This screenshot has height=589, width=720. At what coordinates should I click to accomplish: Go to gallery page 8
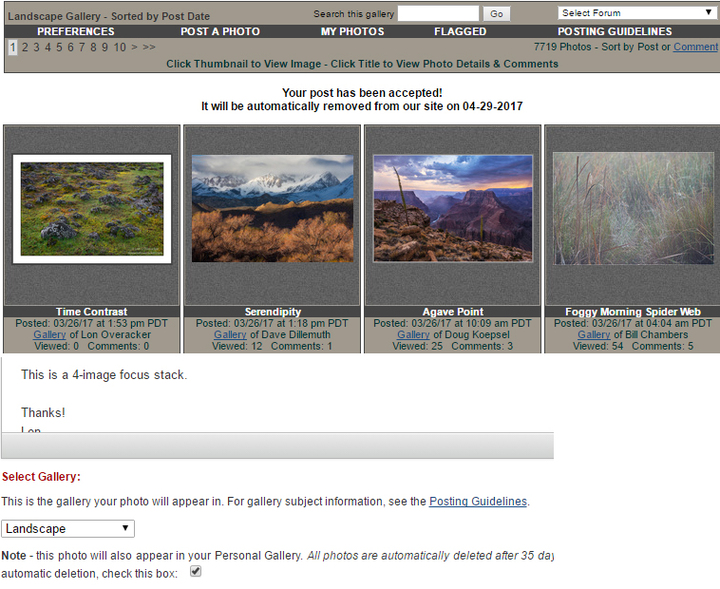[x=93, y=47]
